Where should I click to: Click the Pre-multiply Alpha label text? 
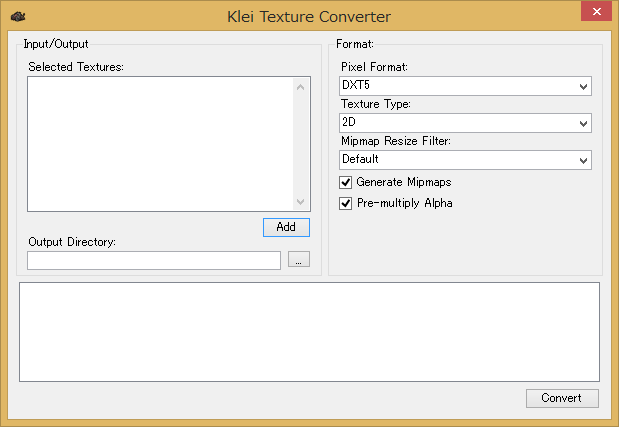tap(405, 203)
